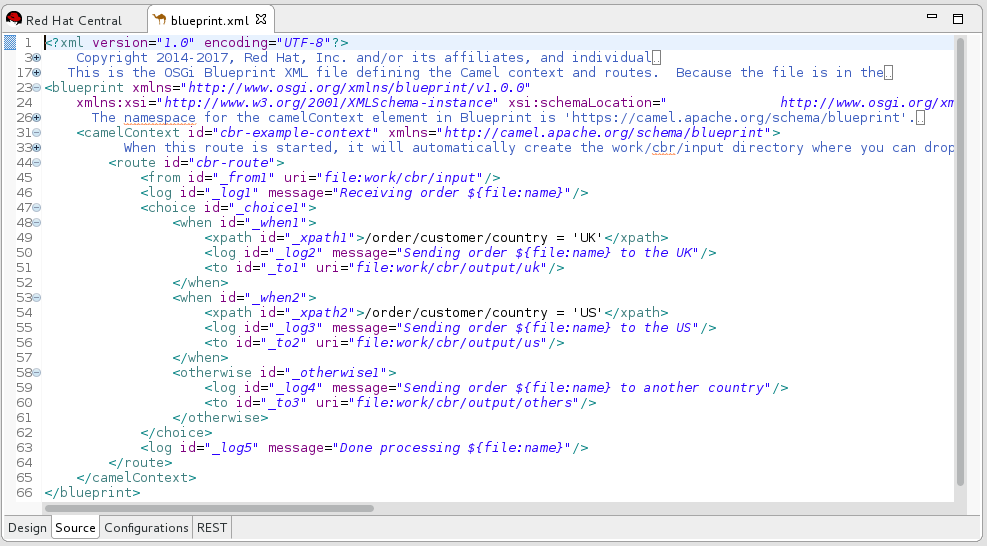
Task: Collapse the route element at line 44
Action: (37, 163)
